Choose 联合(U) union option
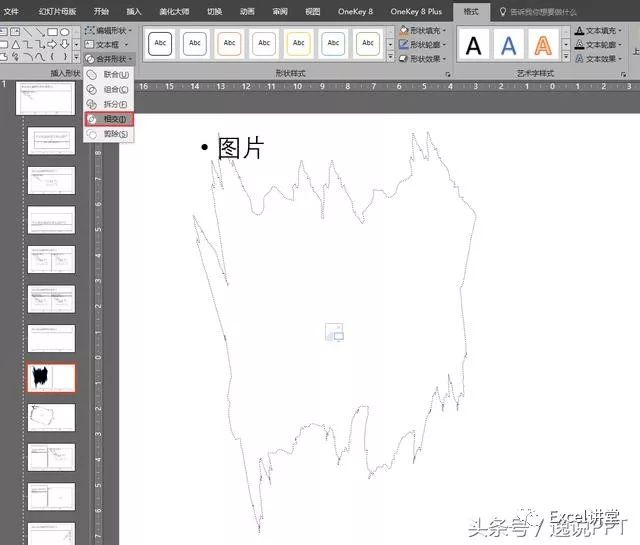640x545 pixels. 109,74
